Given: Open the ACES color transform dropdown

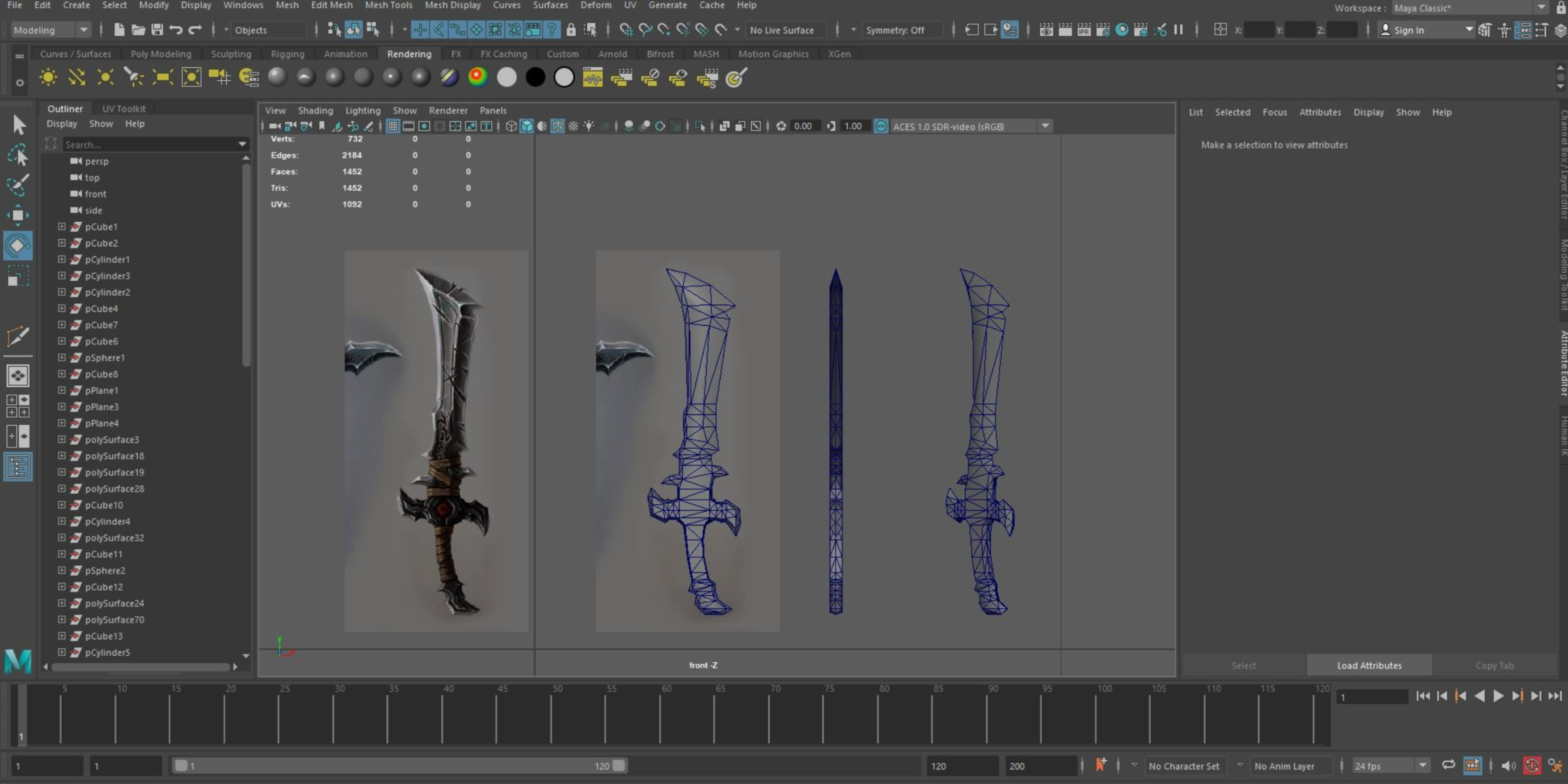Looking at the screenshot, I should (1045, 126).
